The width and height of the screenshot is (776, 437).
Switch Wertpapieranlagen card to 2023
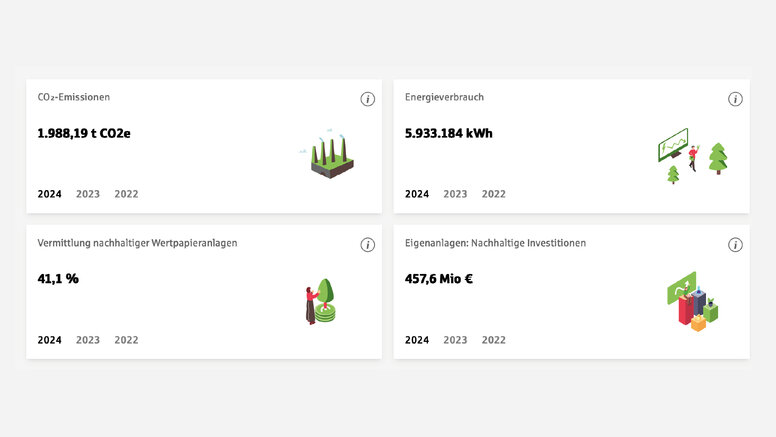point(88,340)
